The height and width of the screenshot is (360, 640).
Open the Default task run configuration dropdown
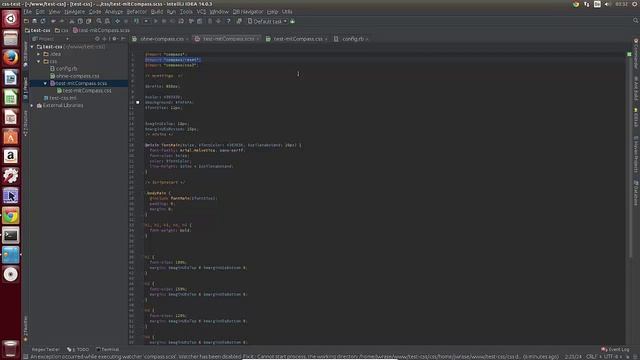(x=267, y=21)
